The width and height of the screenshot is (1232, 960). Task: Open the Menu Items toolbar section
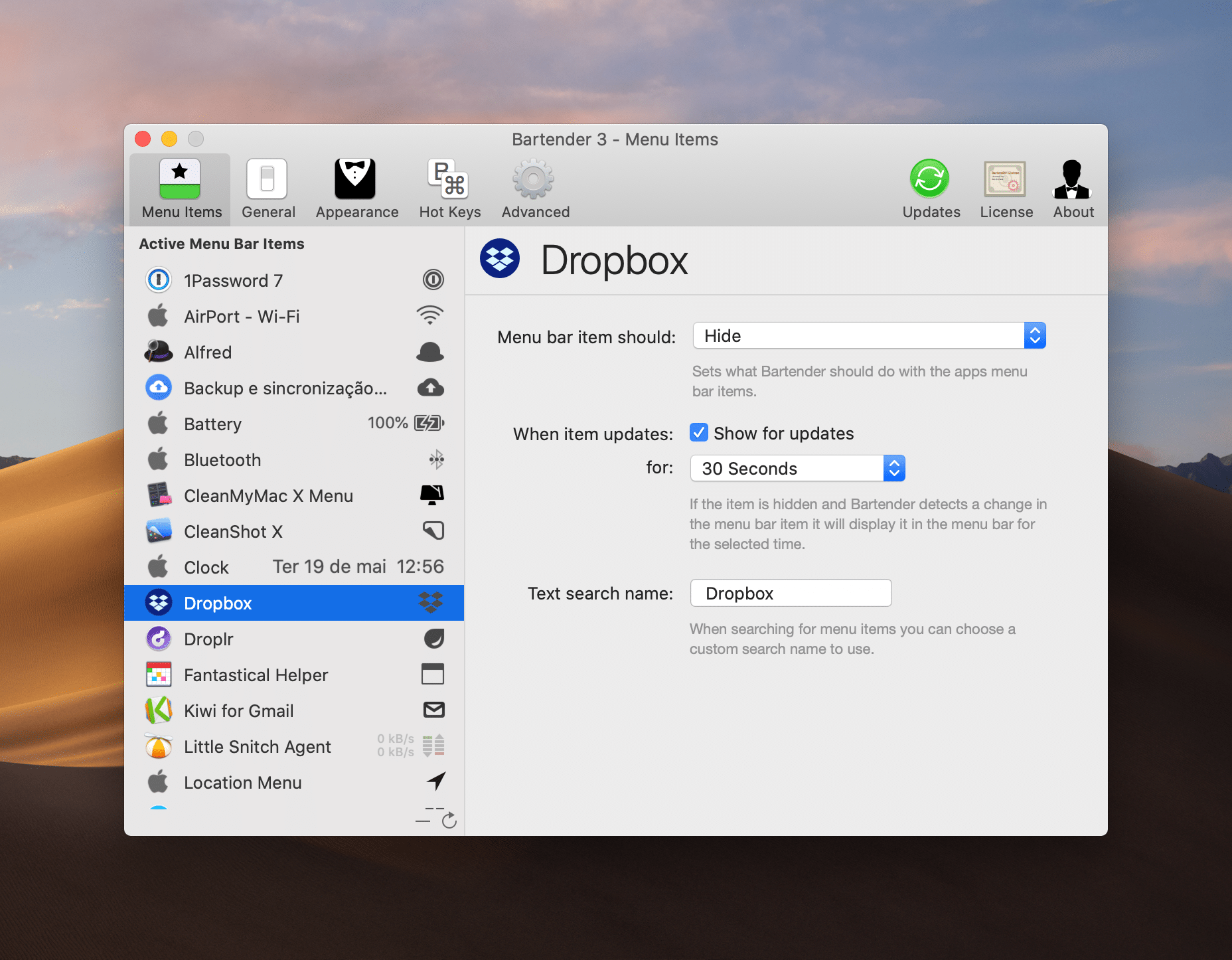180,188
